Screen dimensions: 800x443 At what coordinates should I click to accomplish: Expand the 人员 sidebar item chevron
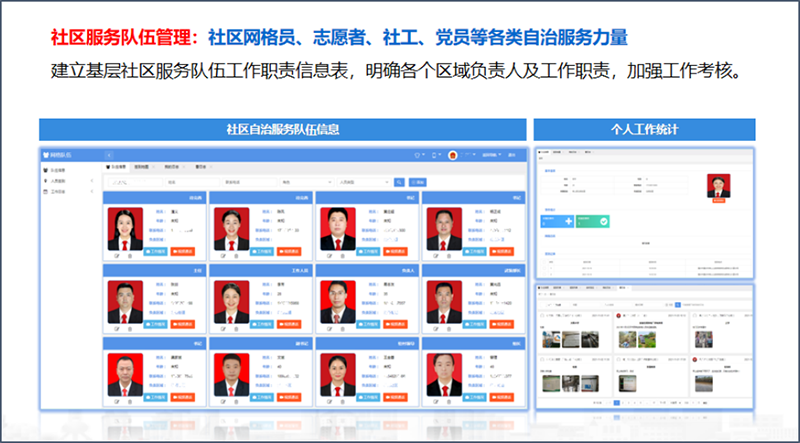click(92, 181)
